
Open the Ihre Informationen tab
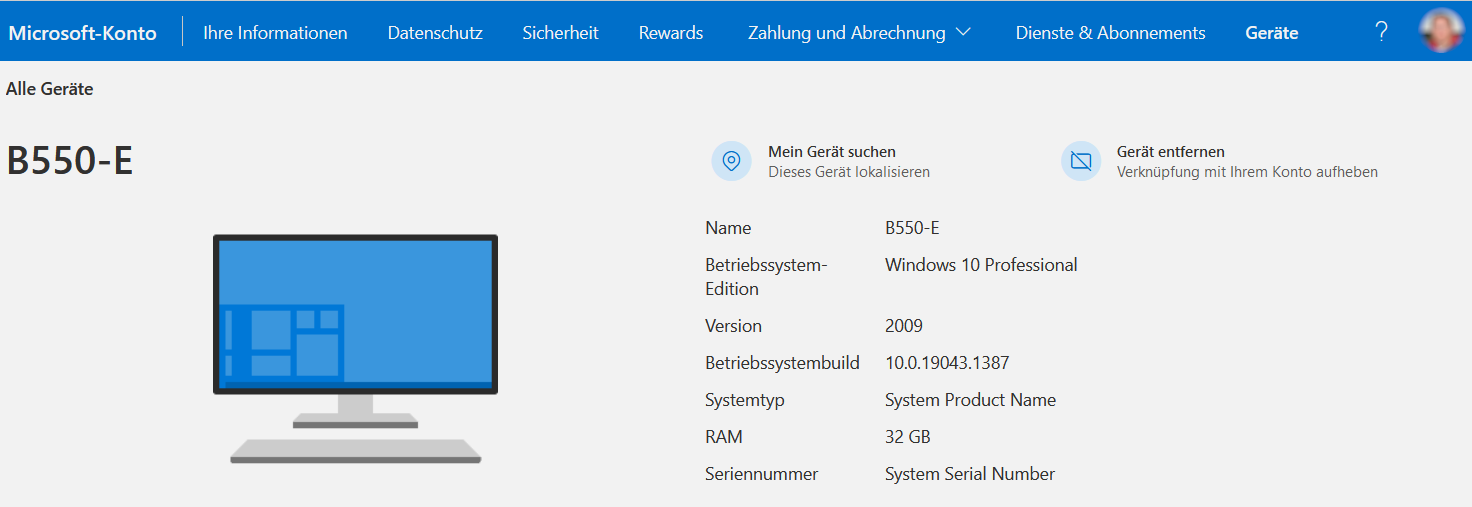point(275,33)
